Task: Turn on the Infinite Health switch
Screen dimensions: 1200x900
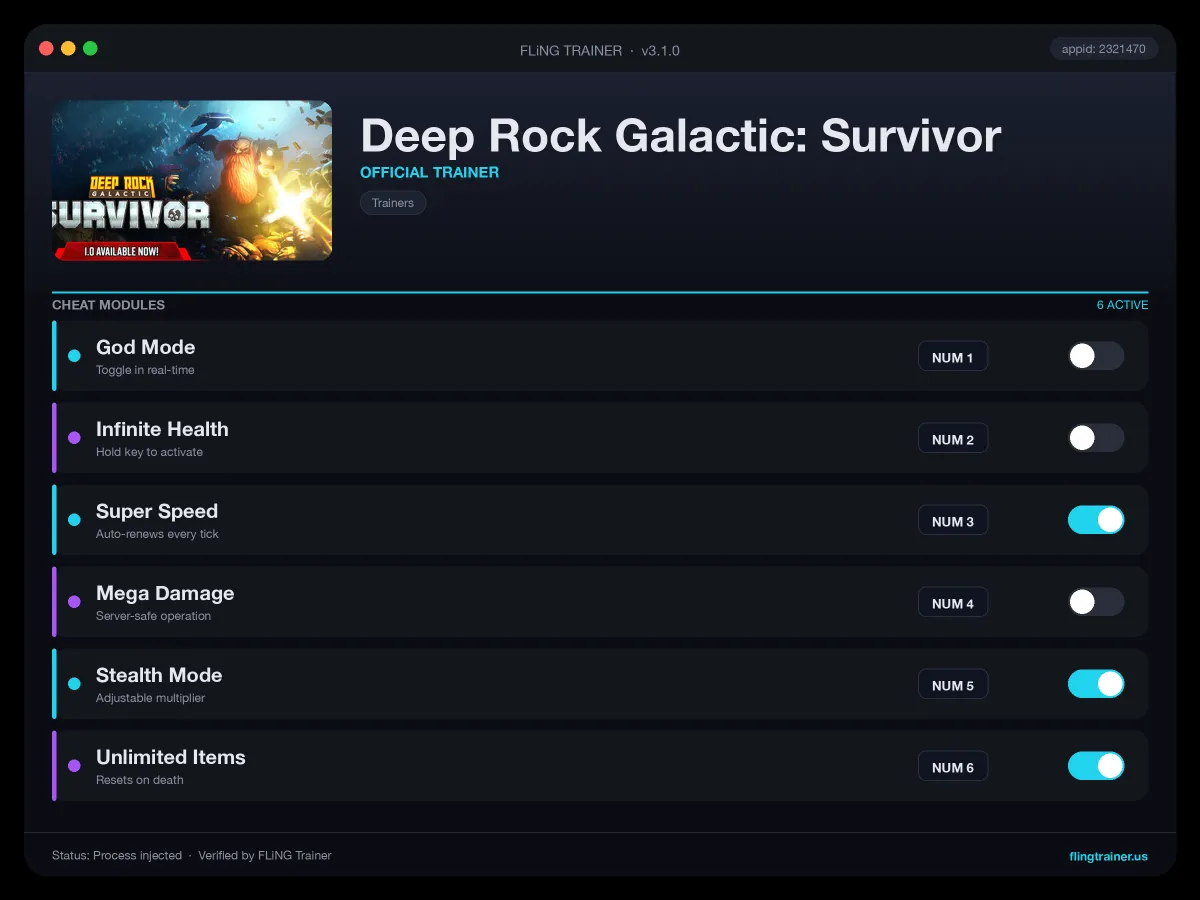Action: click(1096, 438)
